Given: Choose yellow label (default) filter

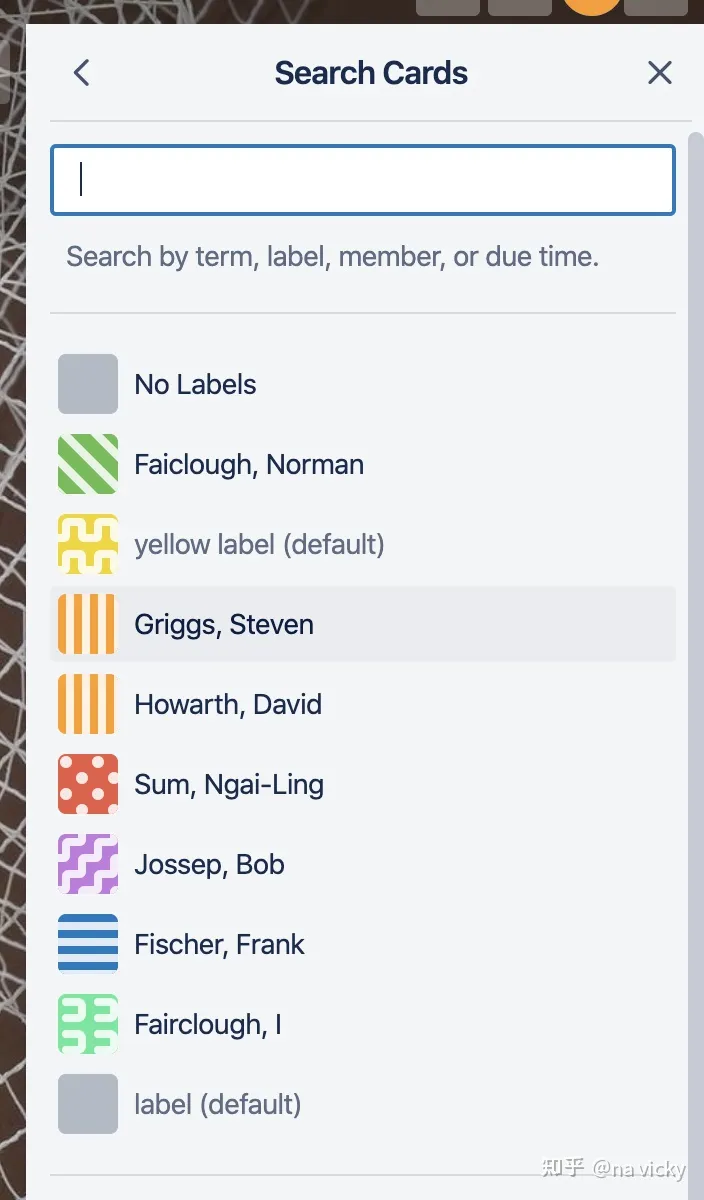Looking at the screenshot, I should click(363, 544).
